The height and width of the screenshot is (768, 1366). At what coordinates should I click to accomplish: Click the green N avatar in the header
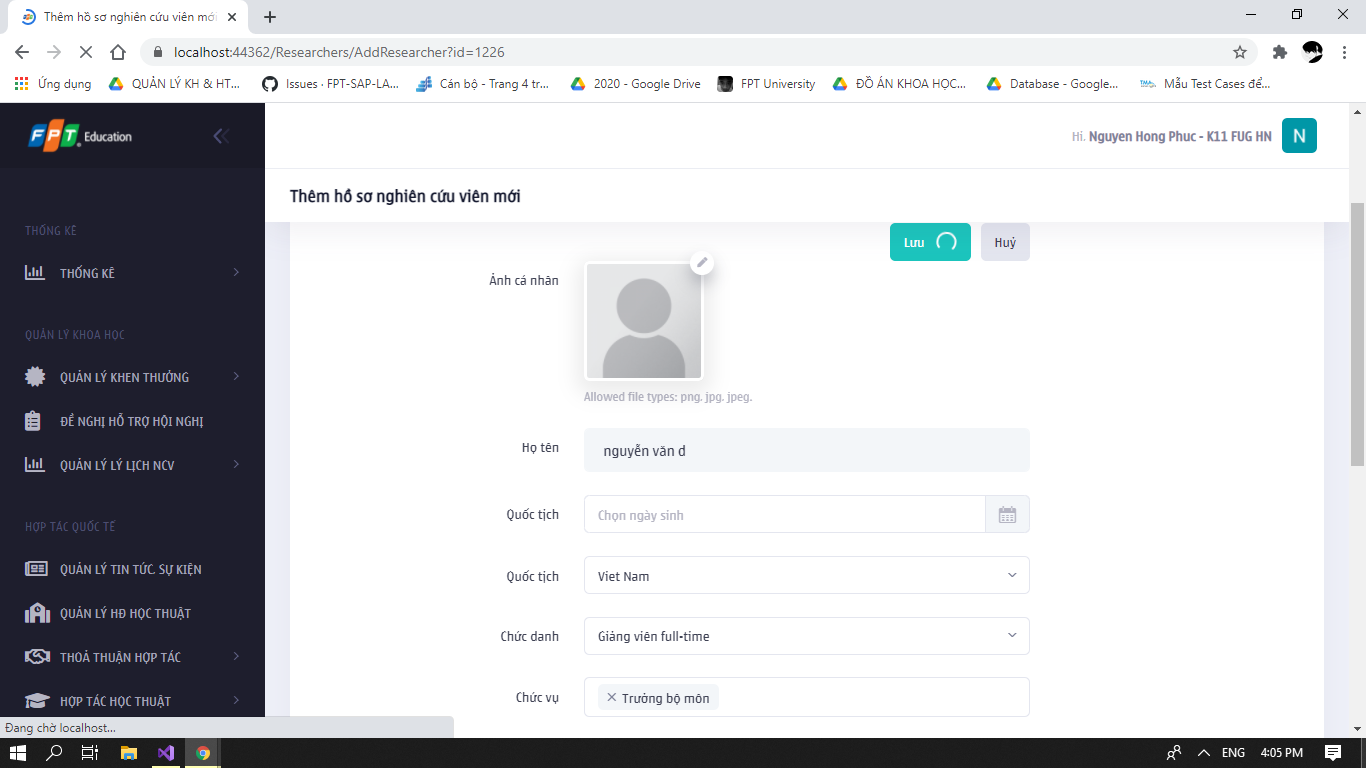point(1299,135)
